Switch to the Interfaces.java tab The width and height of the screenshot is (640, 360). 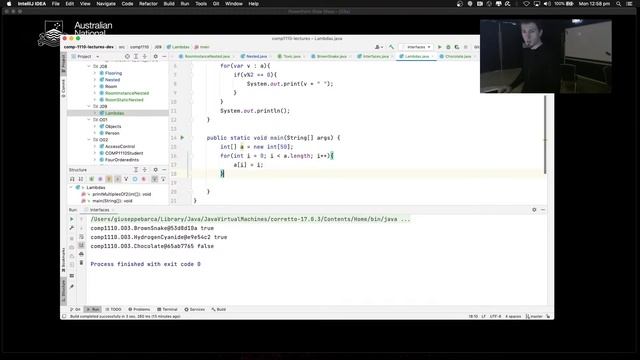[376, 56]
